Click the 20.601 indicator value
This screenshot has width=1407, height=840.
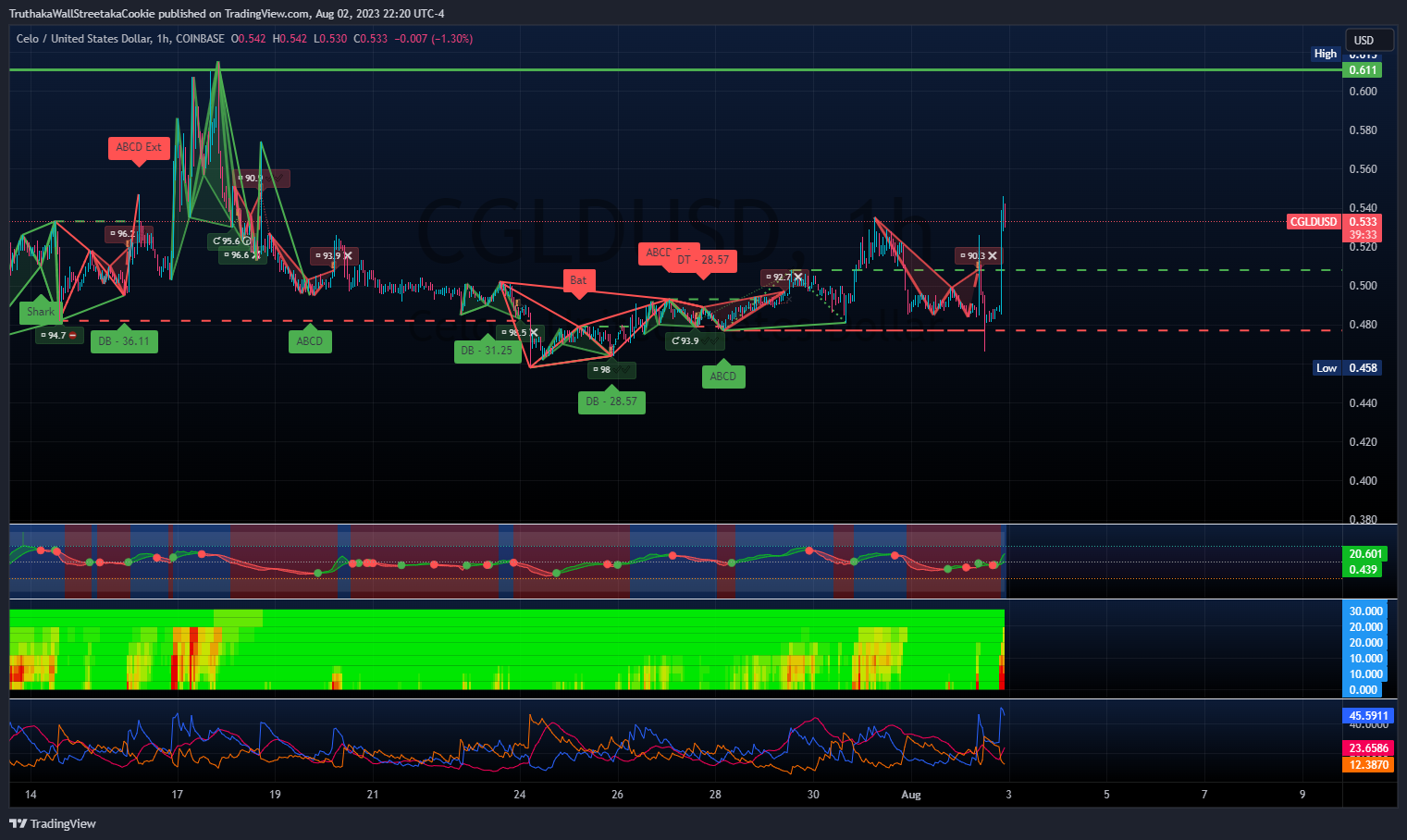[x=1363, y=554]
